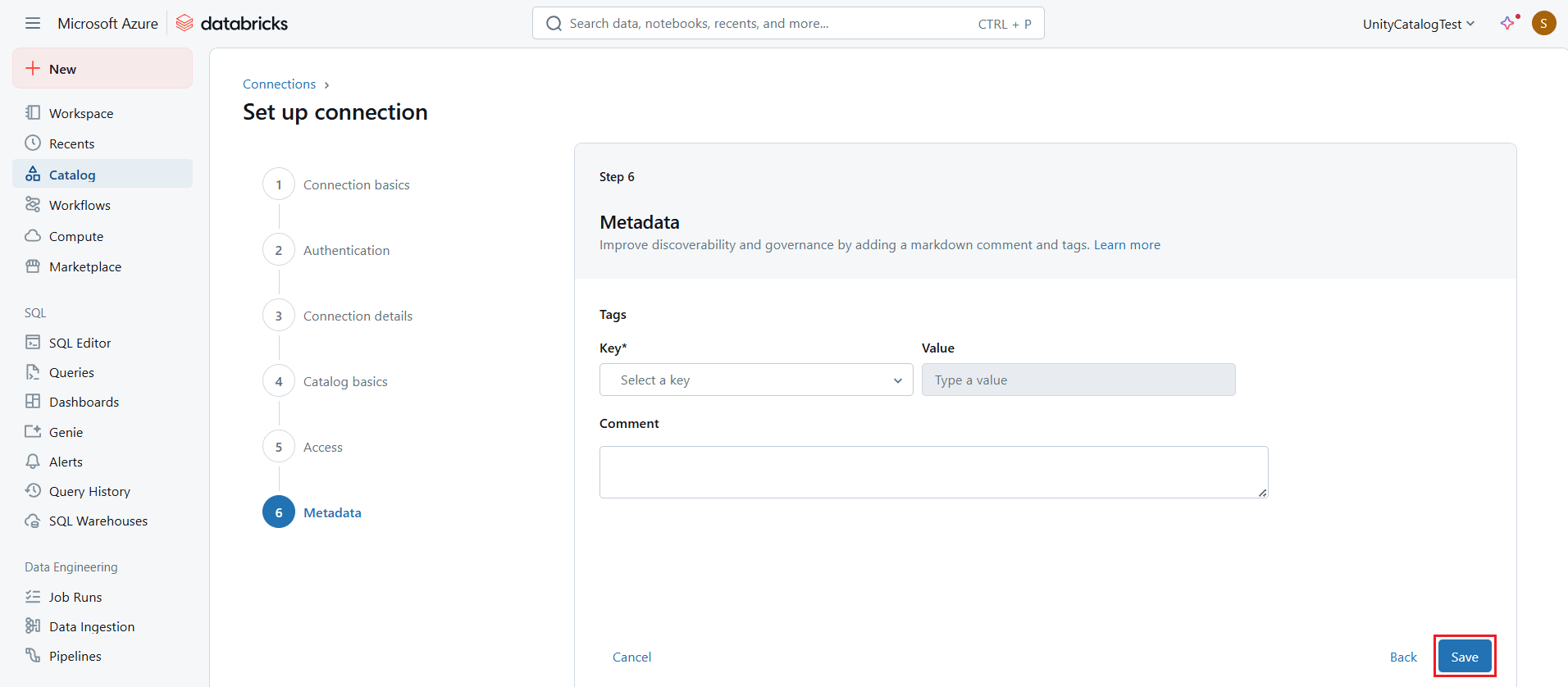Screen dimensions: 1568x687
Task: Open the Genie icon in sidebar
Action: [x=33, y=432]
